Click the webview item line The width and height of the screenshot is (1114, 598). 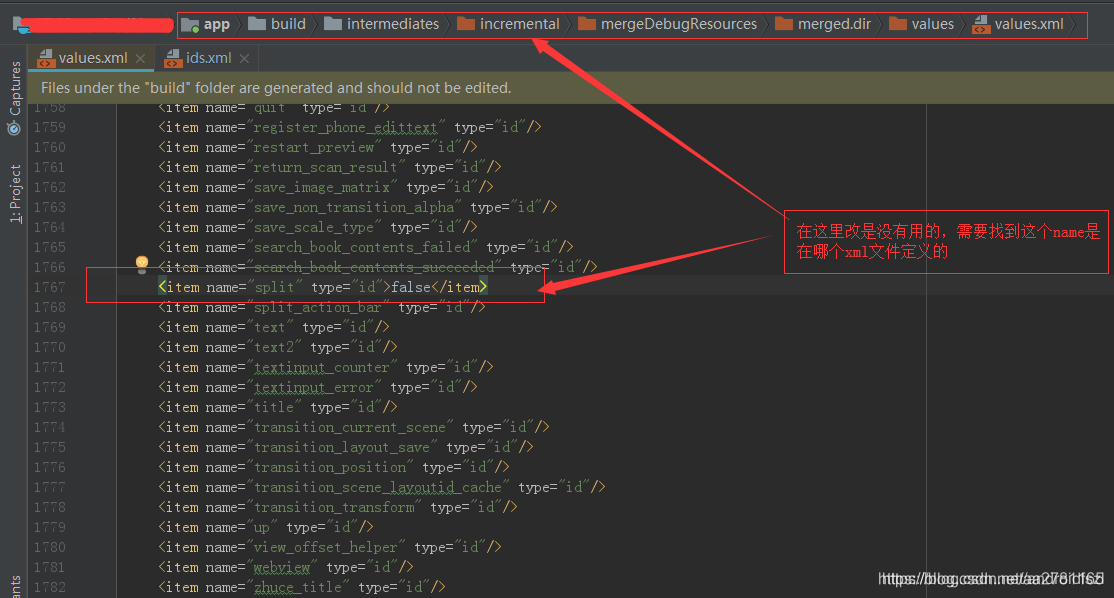(286, 567)
